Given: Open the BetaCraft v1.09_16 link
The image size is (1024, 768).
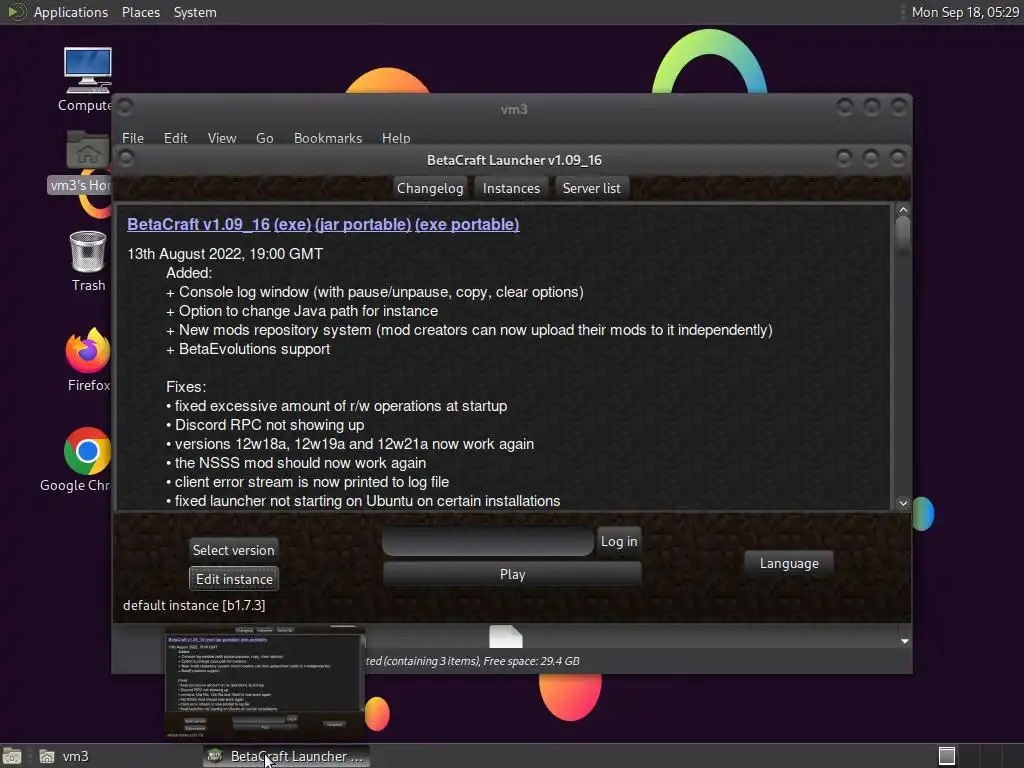Looking at the screenshot, I should (199, 224).
